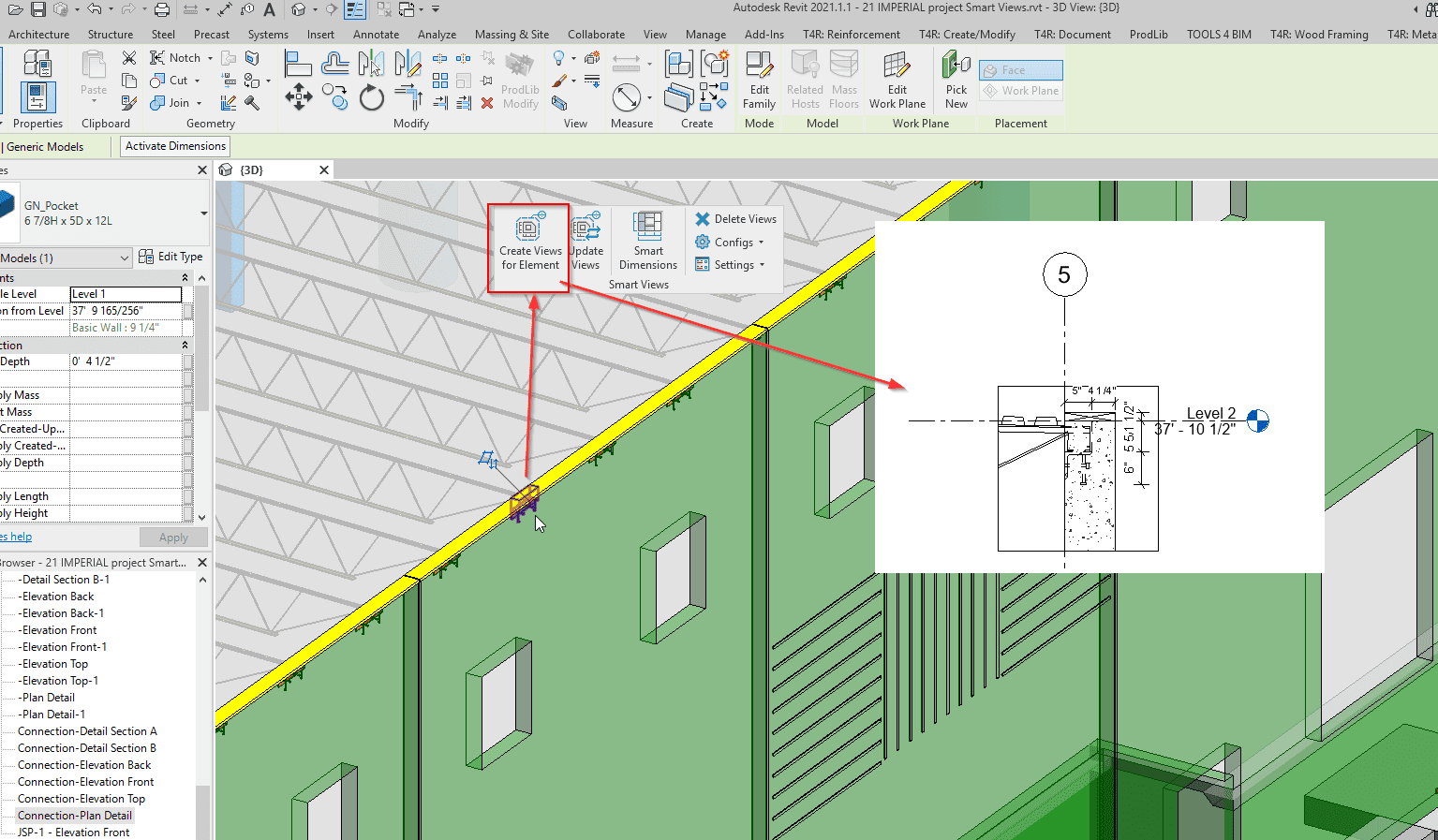Delete element with red X tool
Screen dimensions: 1438x840
(x=487, y=103)
